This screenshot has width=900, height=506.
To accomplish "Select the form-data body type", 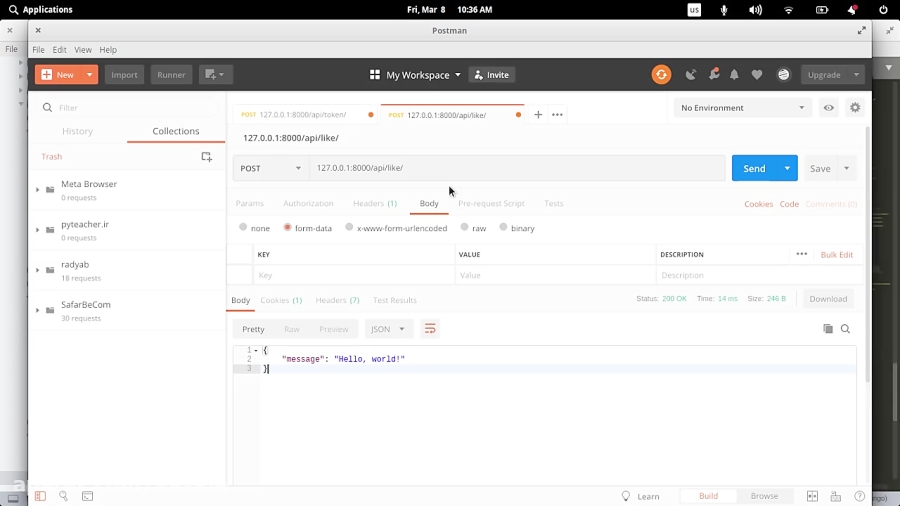I will (x=288, y=227).
